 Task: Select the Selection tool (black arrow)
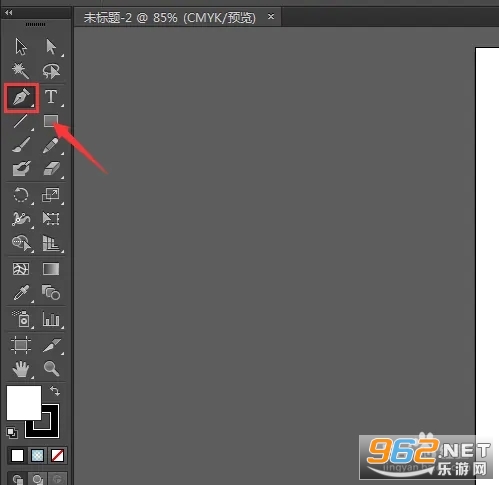[x=21, y=47]
